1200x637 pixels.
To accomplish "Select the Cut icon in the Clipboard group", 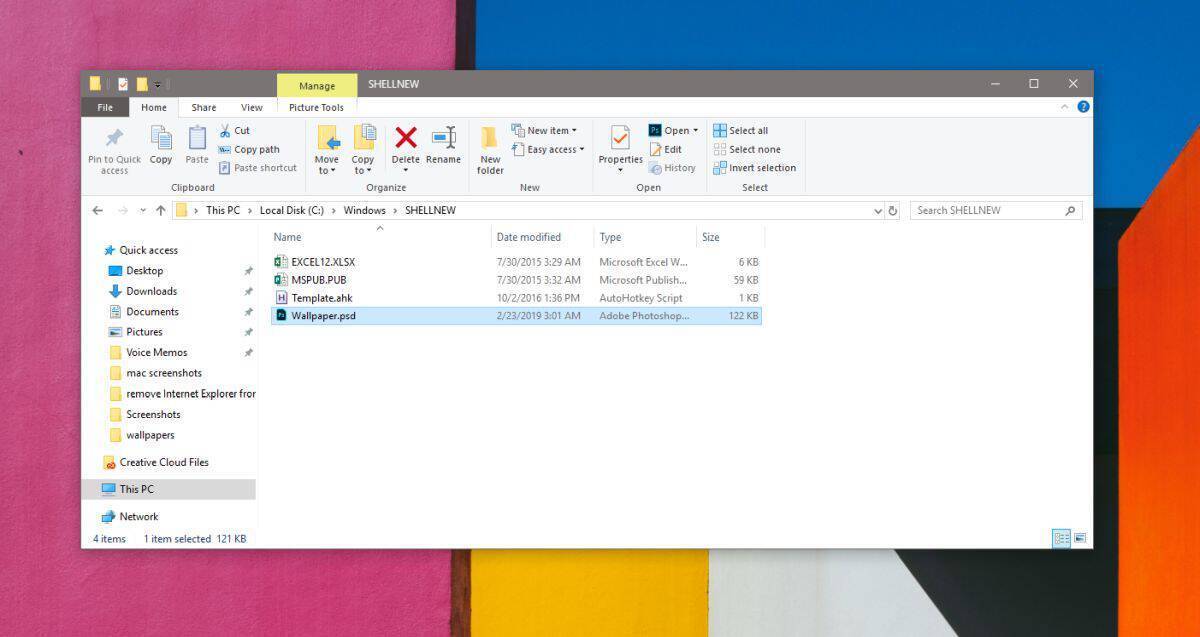I will point(237,130).
